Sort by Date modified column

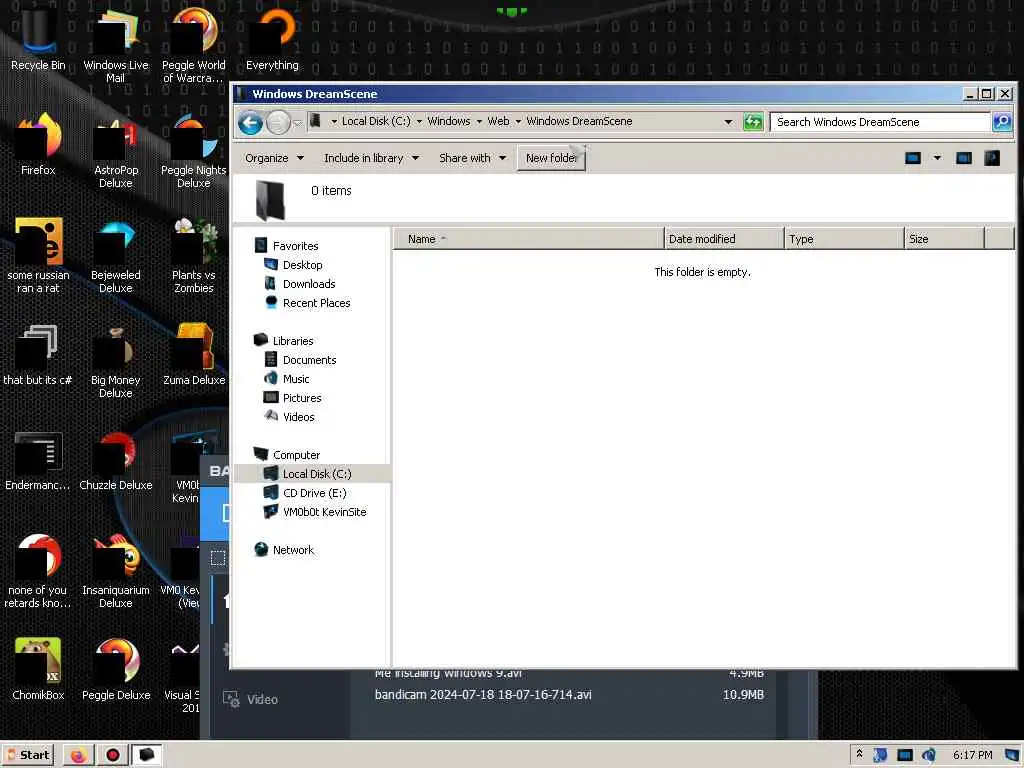tap(724, 239)
